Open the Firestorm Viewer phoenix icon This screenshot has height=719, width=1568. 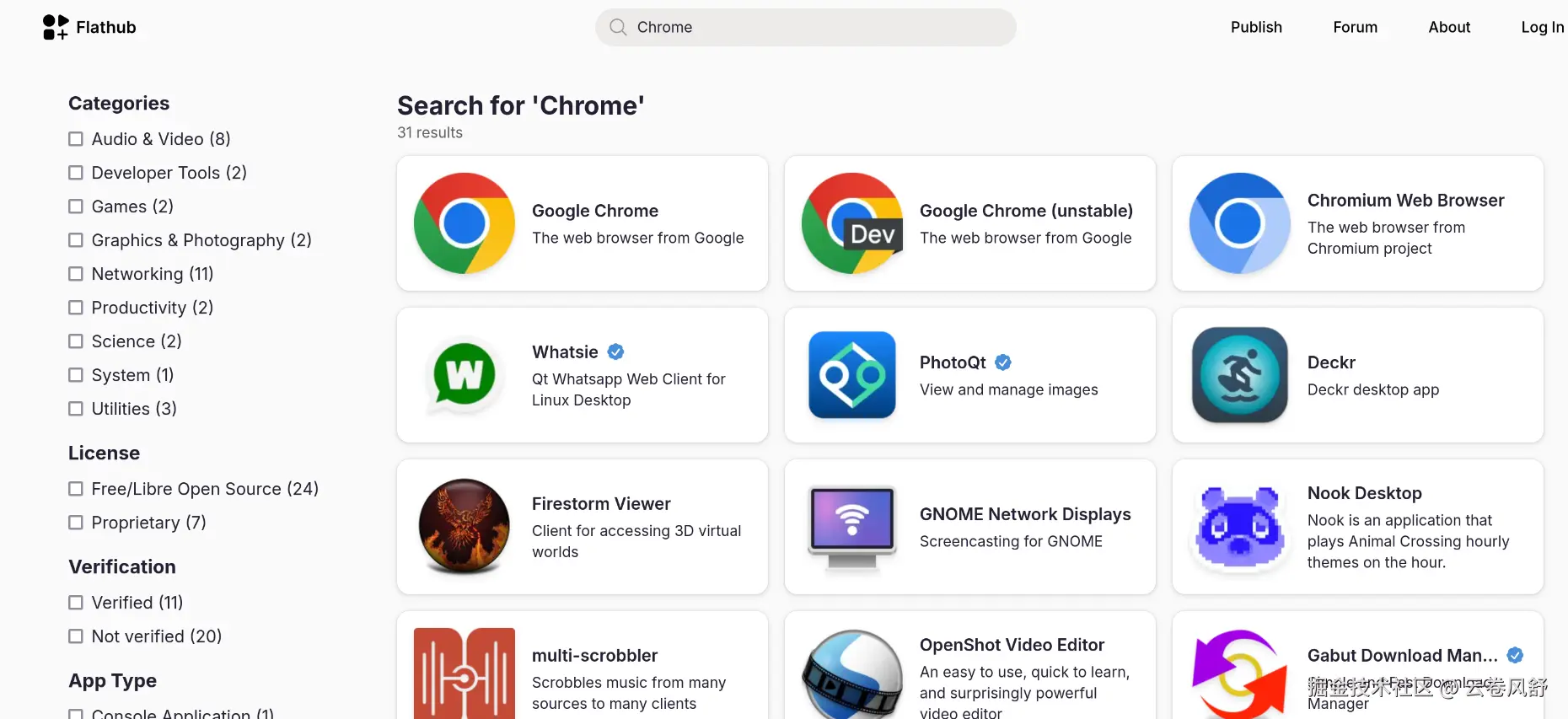[x=464, y=527]
